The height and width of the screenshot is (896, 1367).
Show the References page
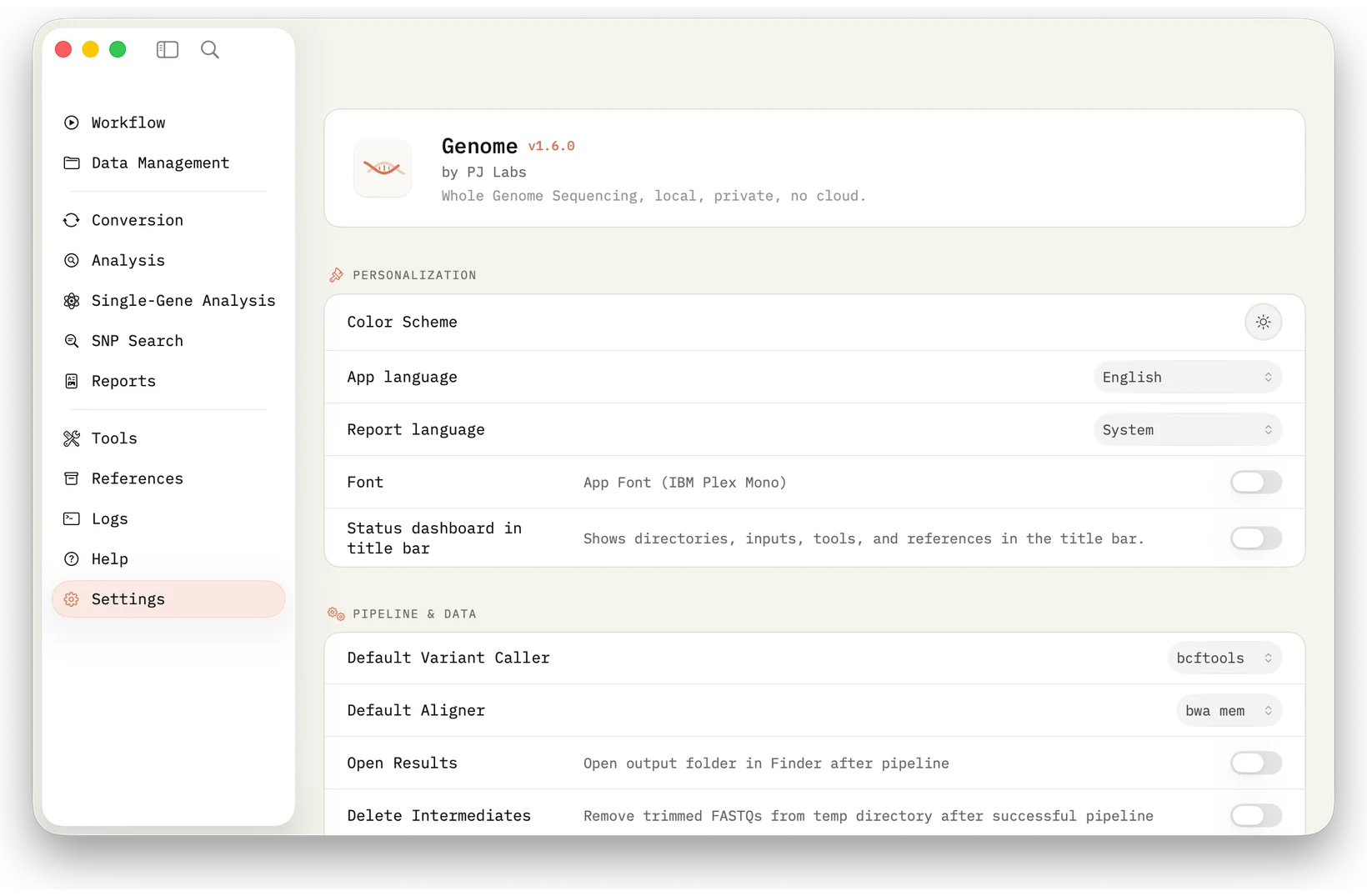(168, 478)
